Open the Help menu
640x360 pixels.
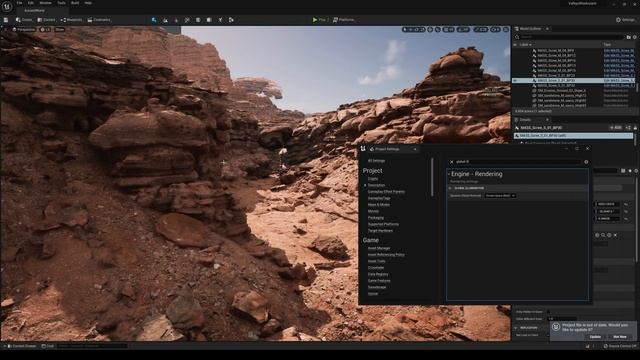pos(88,3)
